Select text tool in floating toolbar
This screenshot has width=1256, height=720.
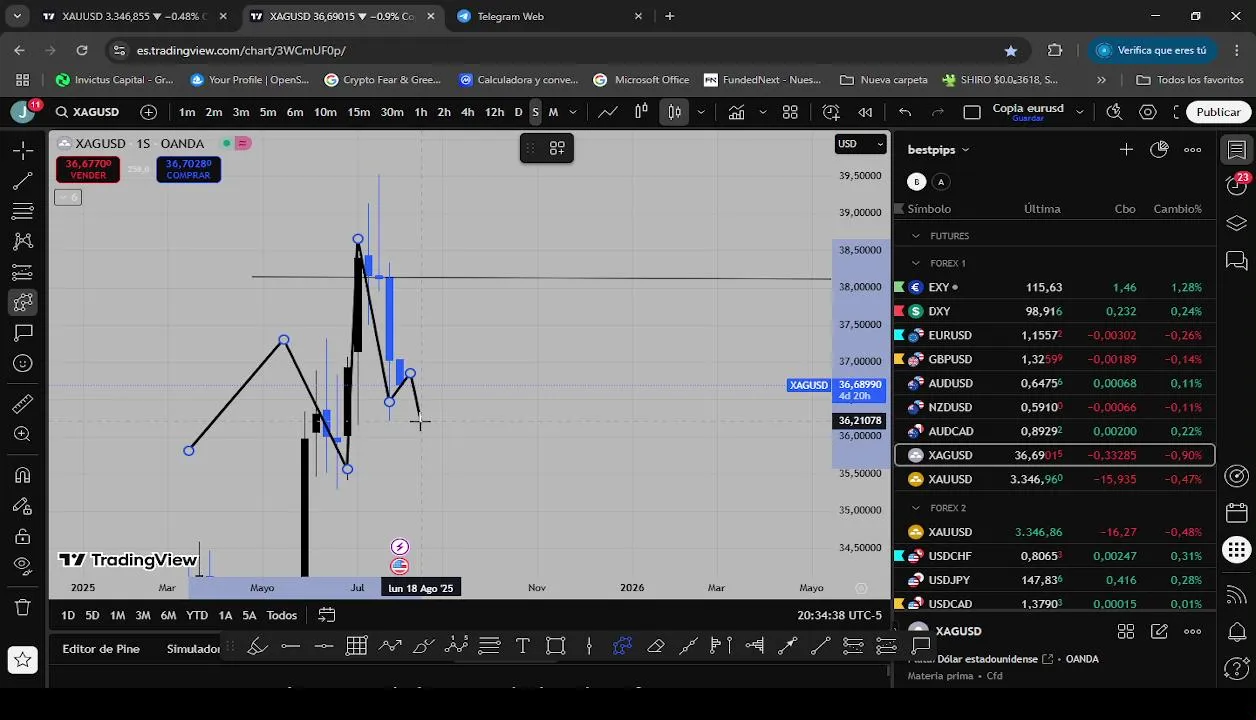(x=522, y=646)
